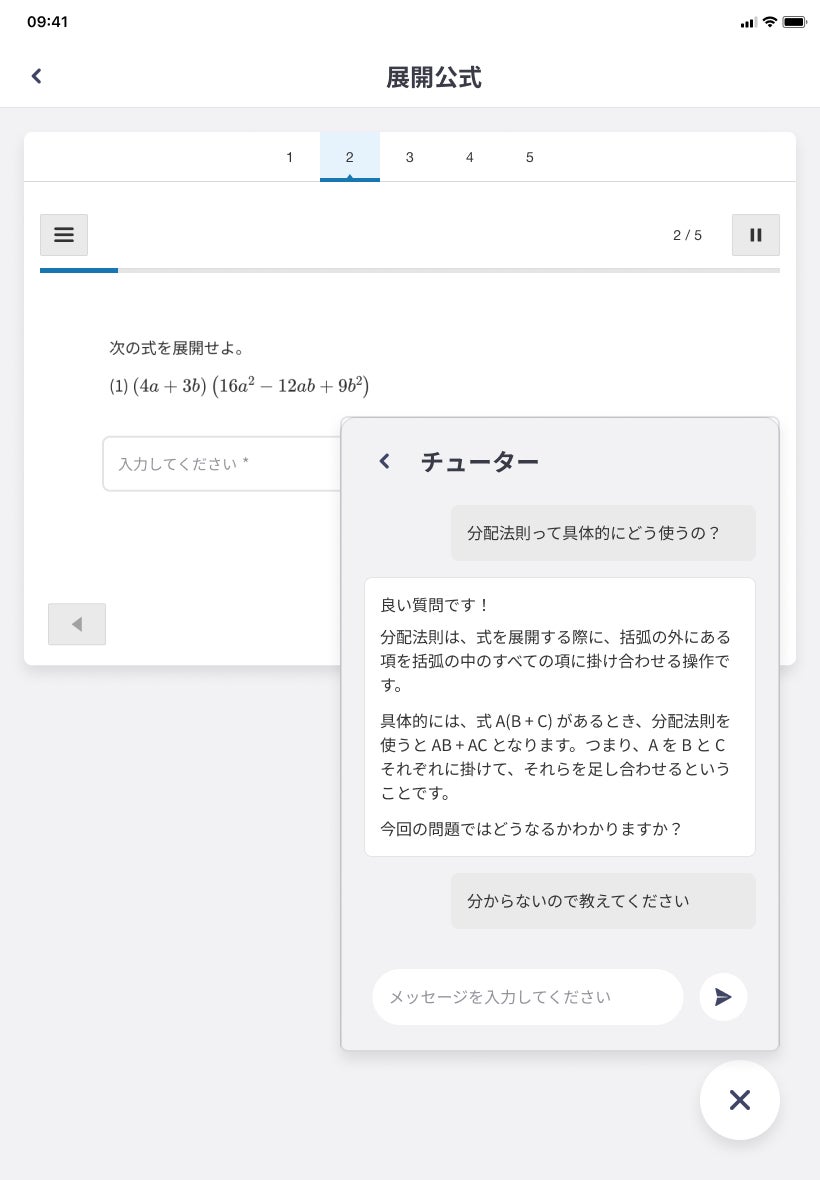Tap the question bubble 分配法則って具体的にどう使うの？
820x1180 pixels.
[x=603, y=532]
